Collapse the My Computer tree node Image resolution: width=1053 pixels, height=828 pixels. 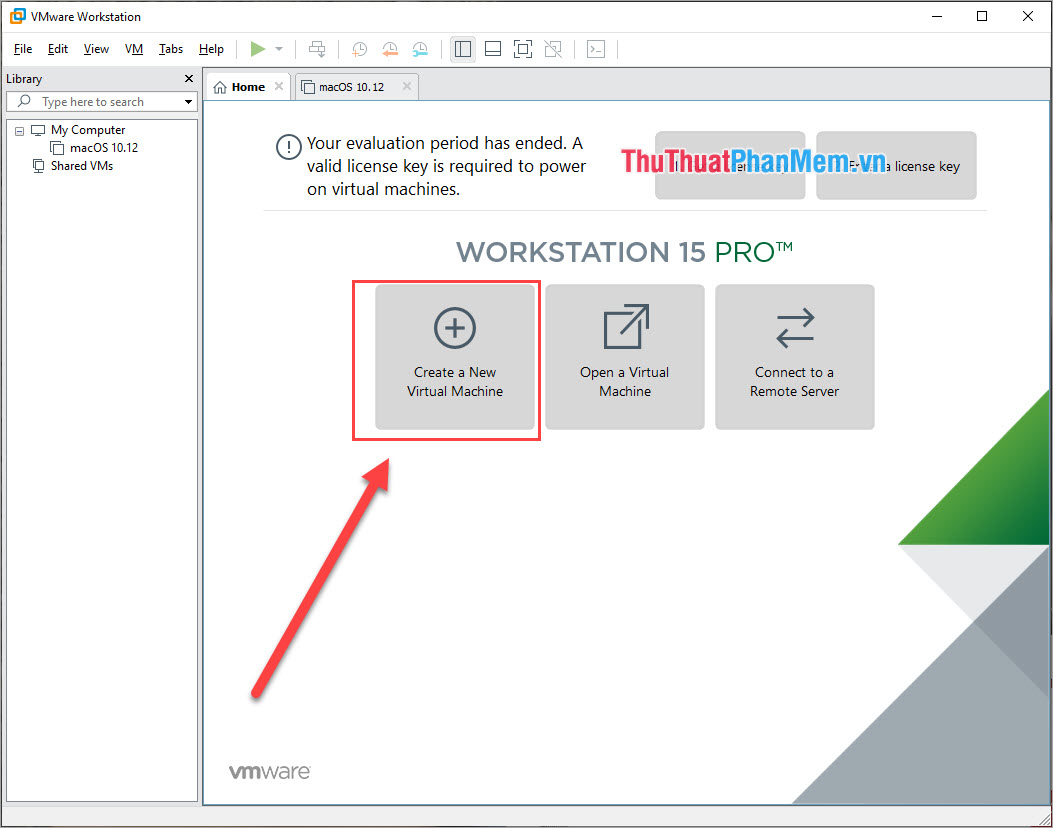pyautogui.click(x=20, y=130)
